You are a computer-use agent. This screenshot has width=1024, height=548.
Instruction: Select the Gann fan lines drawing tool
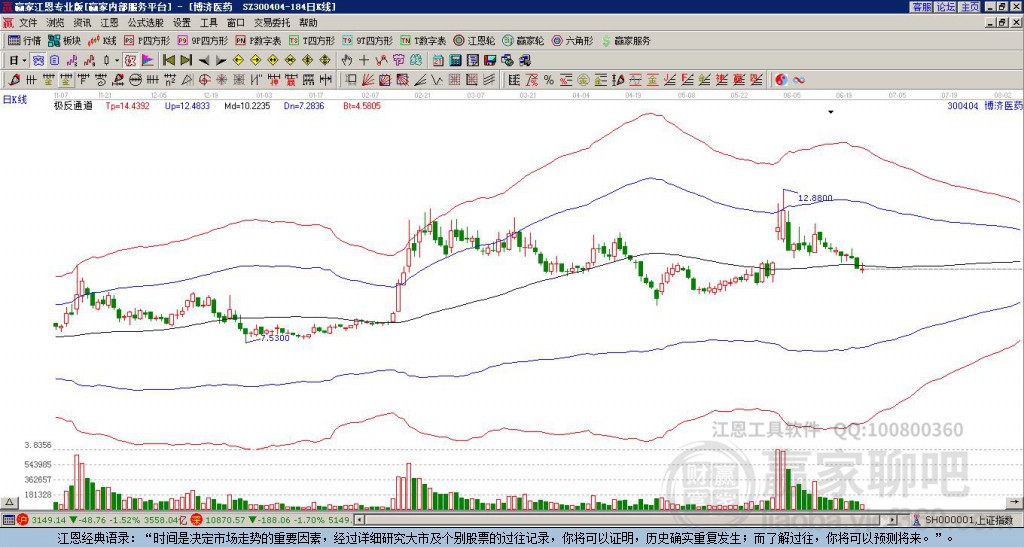coord(368,80)
